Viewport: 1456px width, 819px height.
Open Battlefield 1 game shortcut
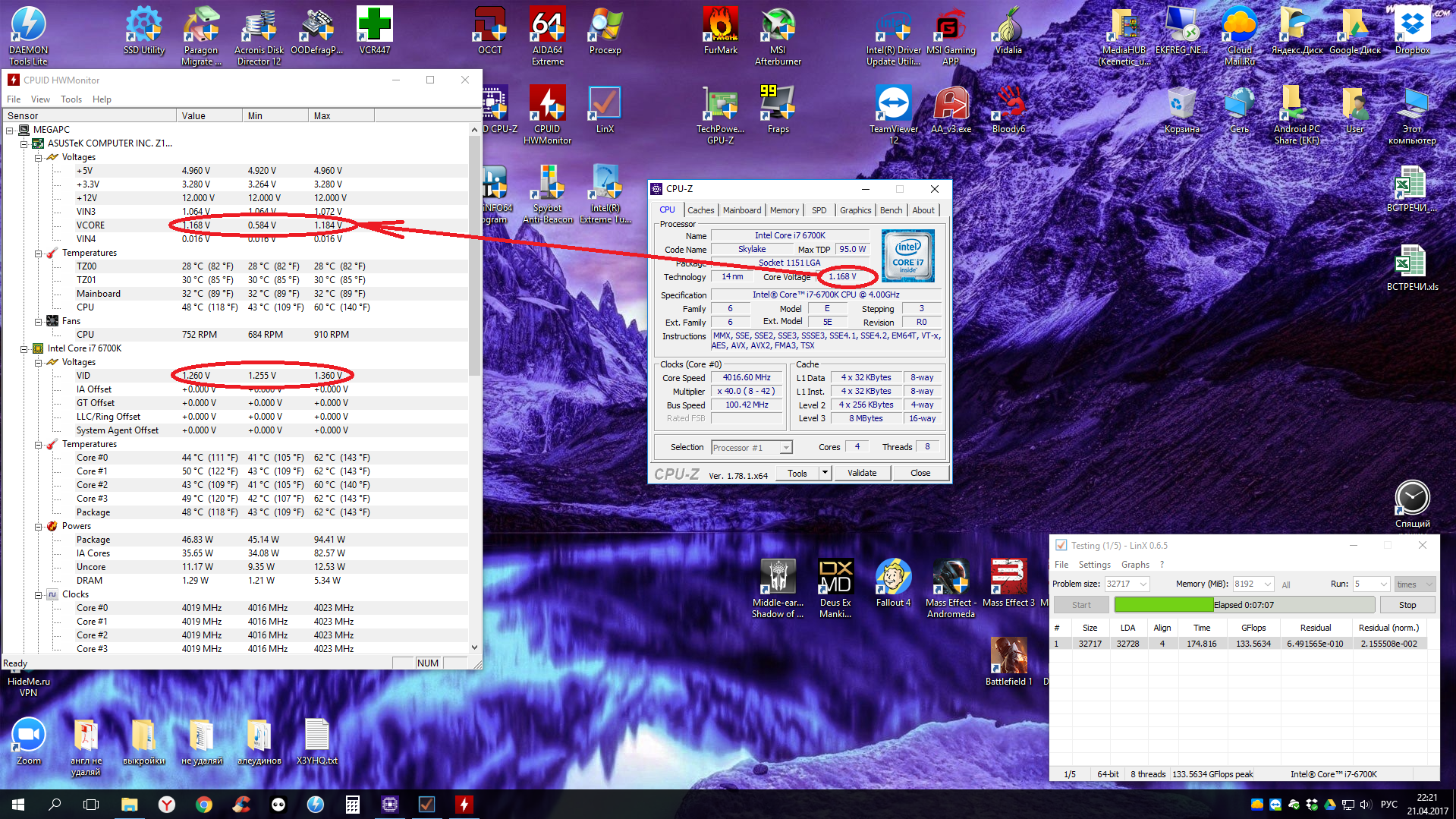coord(1008,662)
